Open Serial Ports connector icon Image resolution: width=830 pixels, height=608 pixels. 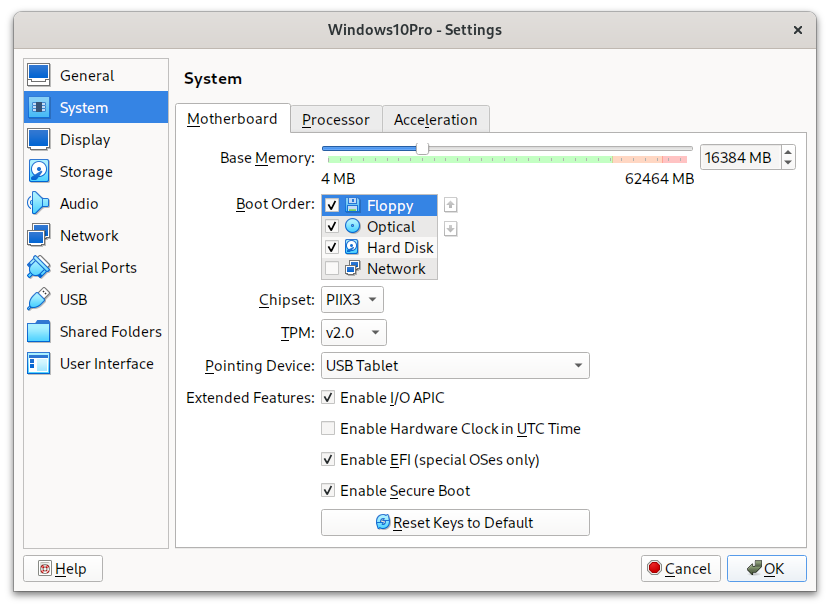click(39, 267)
